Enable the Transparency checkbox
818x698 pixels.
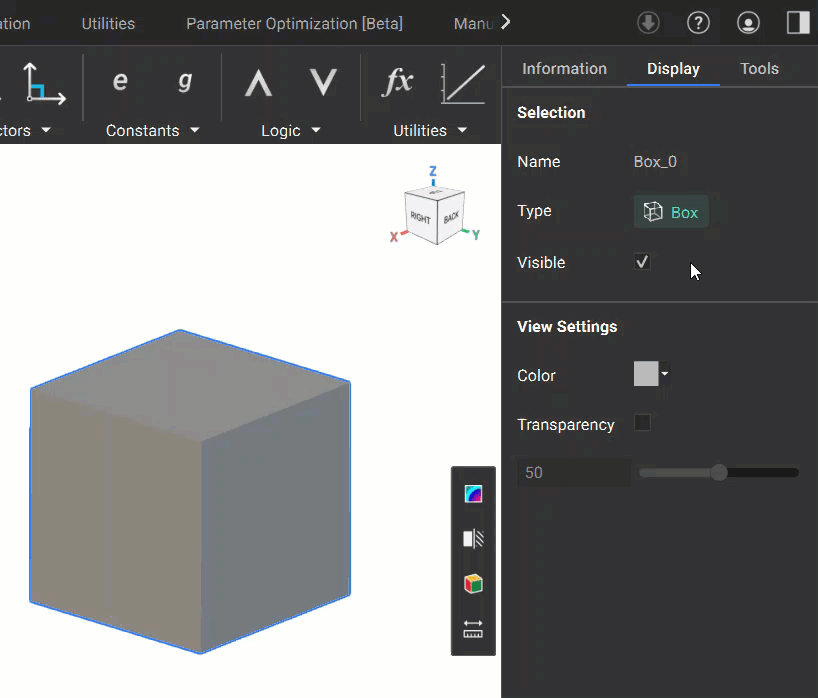tap(642, 423)
